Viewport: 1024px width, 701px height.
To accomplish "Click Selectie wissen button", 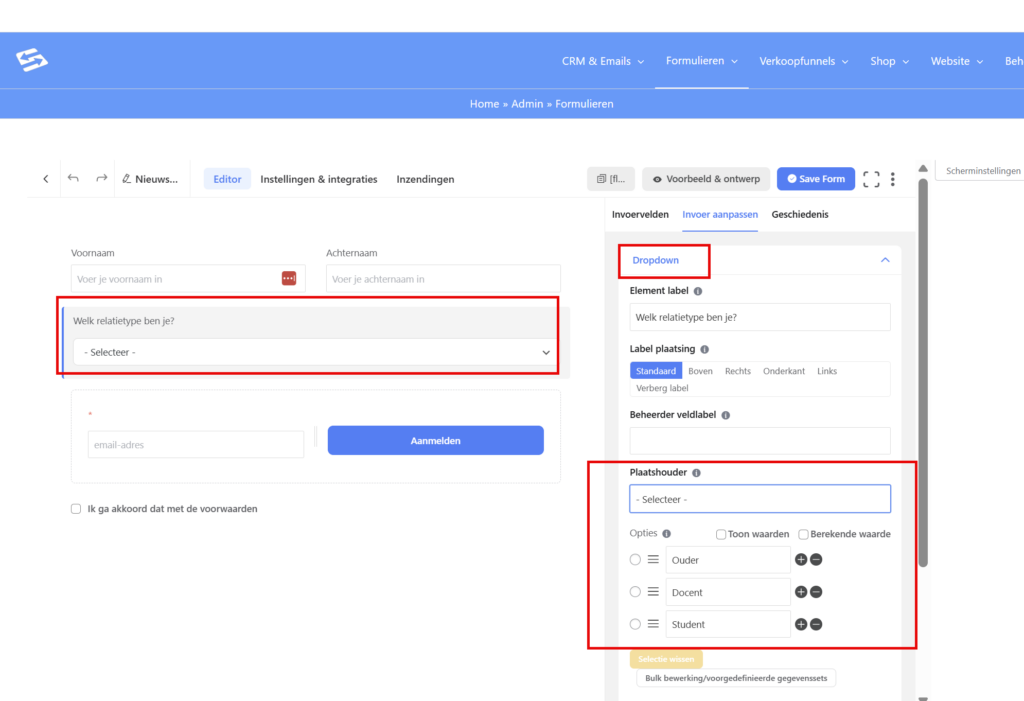I will point(666,659).
